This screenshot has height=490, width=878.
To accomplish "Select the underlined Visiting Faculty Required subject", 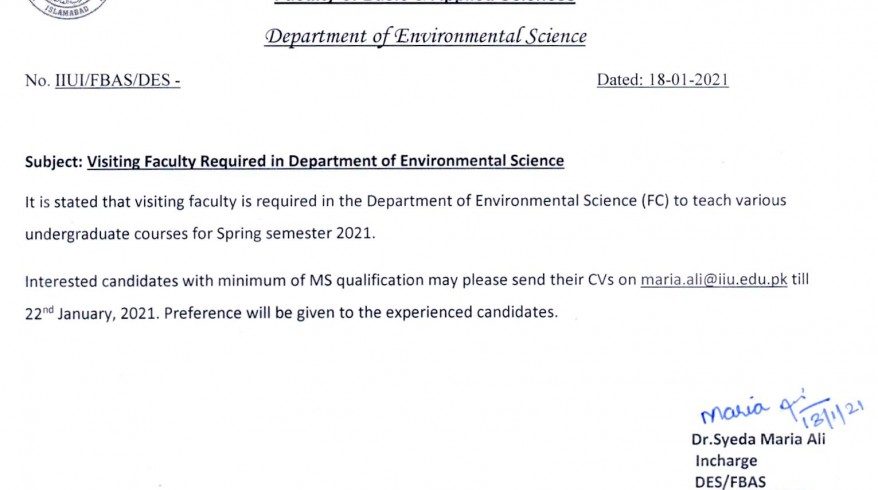I will coord(325,161).
